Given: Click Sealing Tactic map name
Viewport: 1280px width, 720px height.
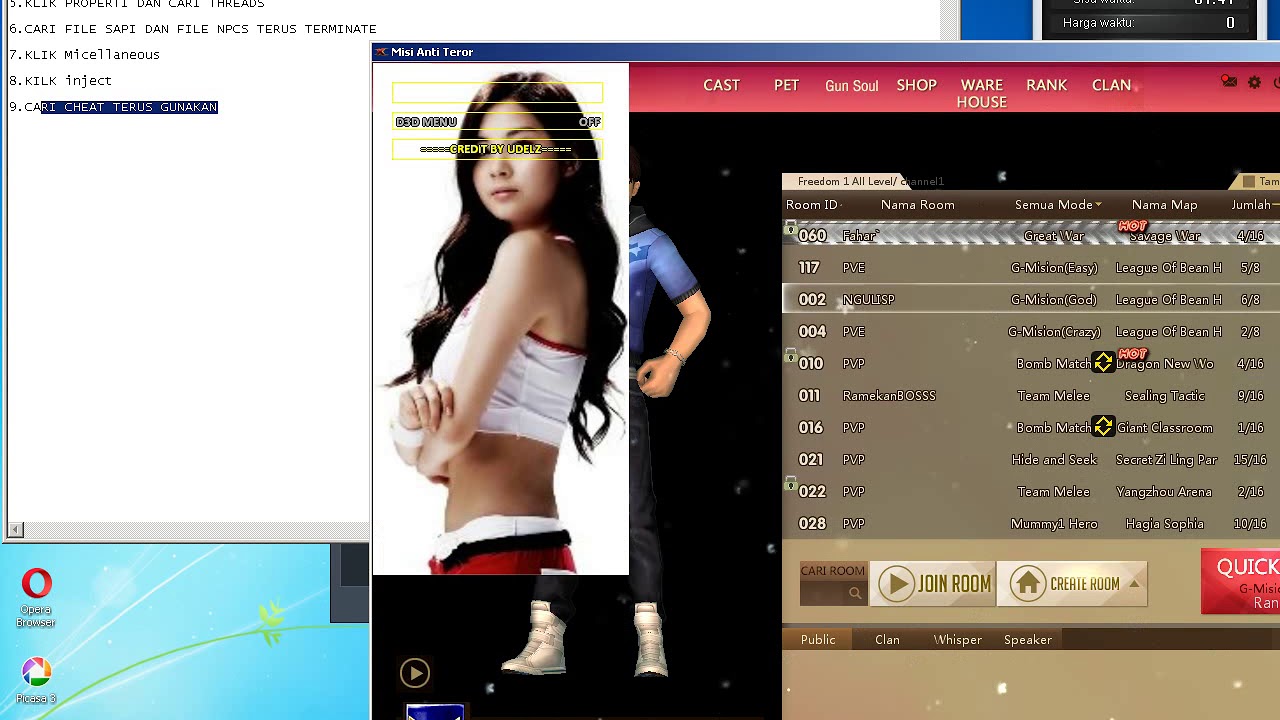Looking at the screenshot, I should click(x=1164, y=396).
